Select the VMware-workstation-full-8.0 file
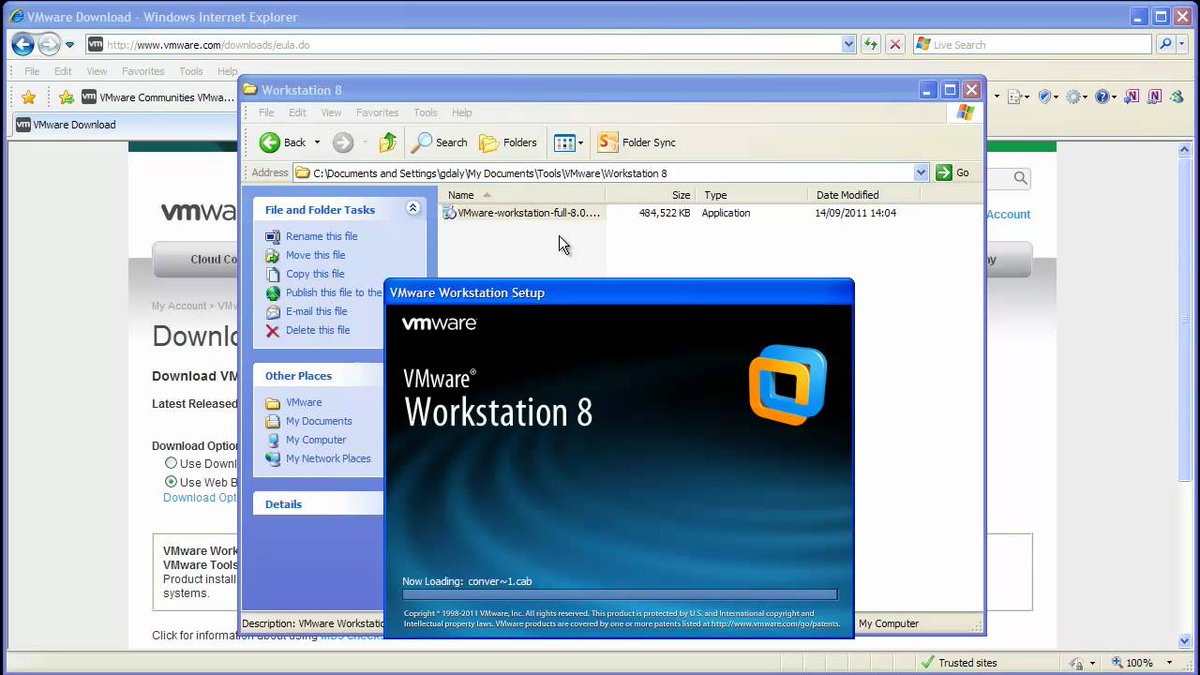The image size is (1200, 675). pos(522,213)
